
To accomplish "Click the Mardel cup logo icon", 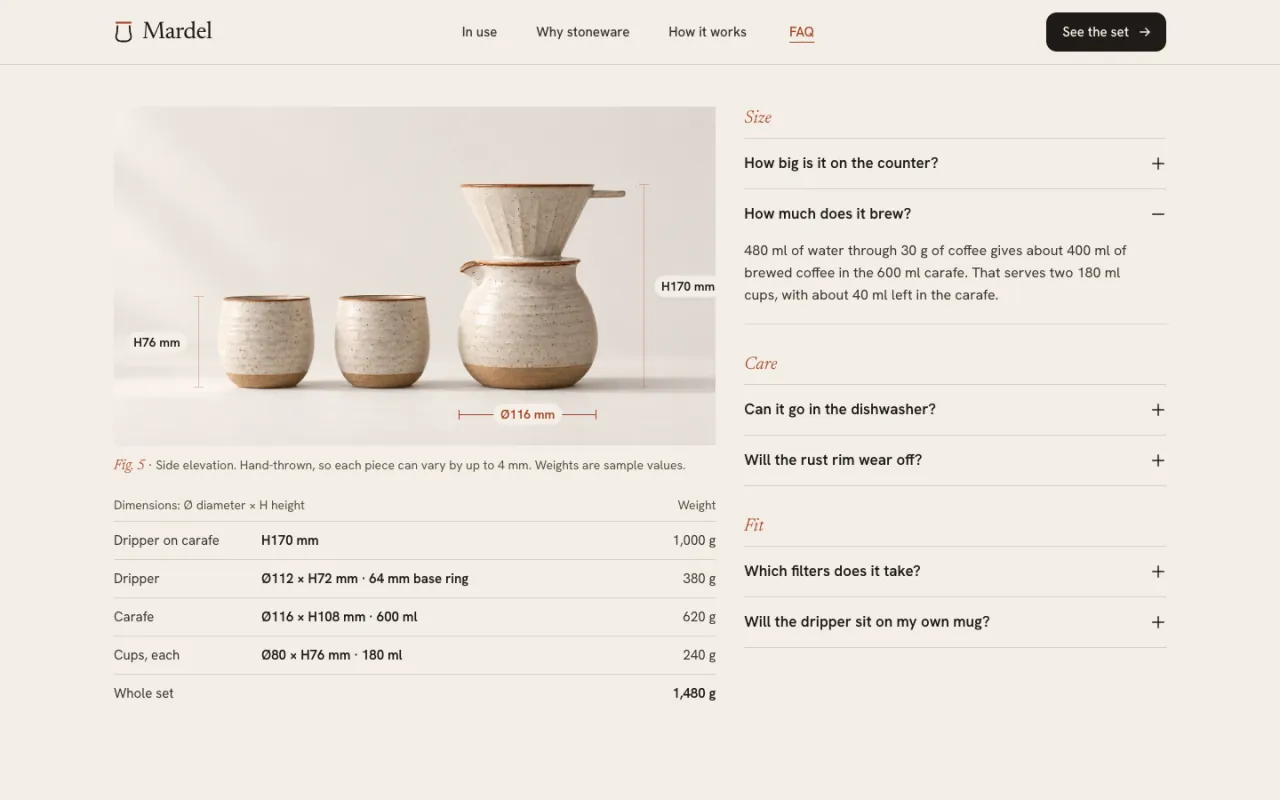I will (123, 32).
